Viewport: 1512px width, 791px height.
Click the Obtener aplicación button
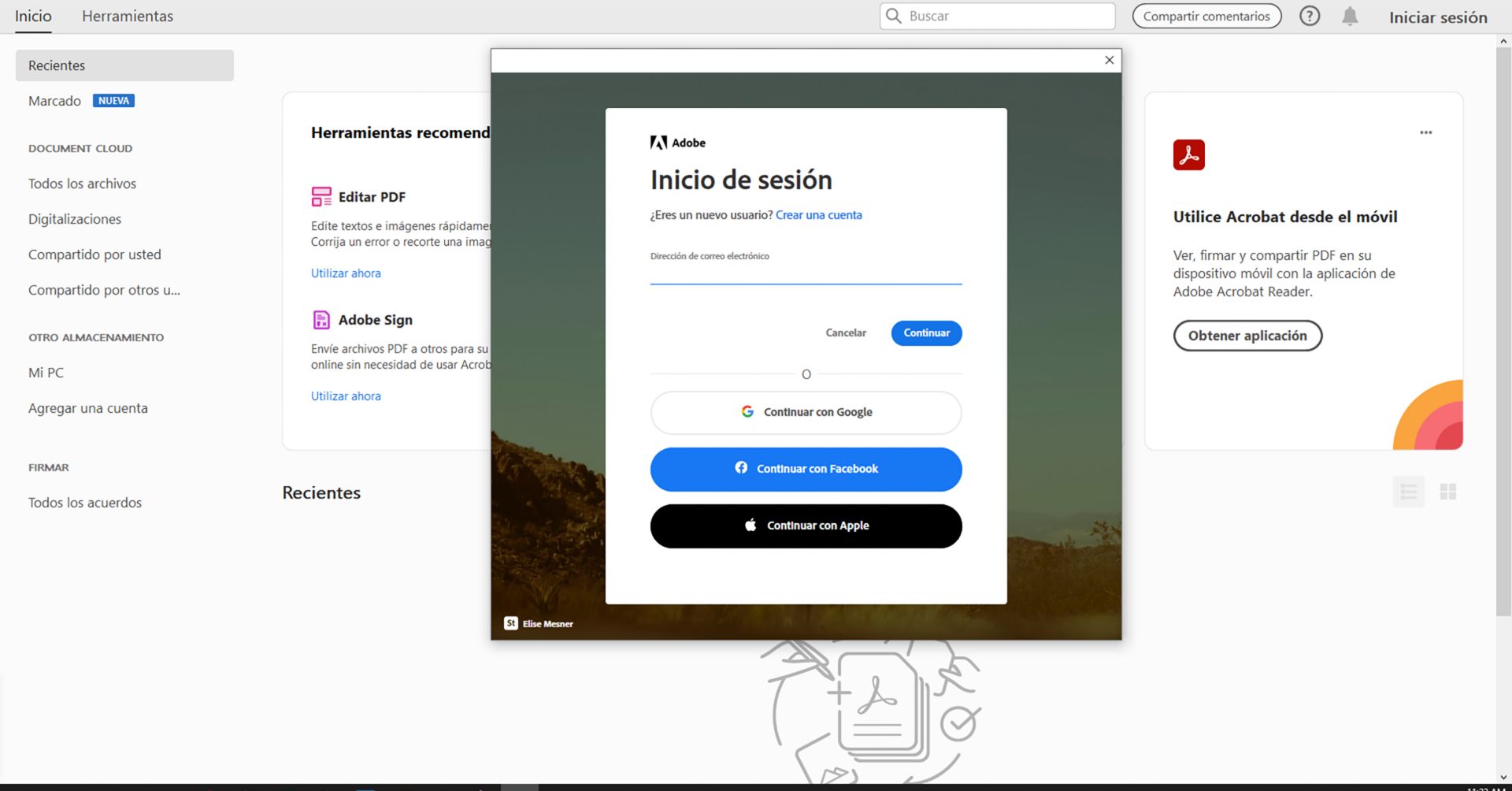pyautogui.click(x=1247, y=335)
